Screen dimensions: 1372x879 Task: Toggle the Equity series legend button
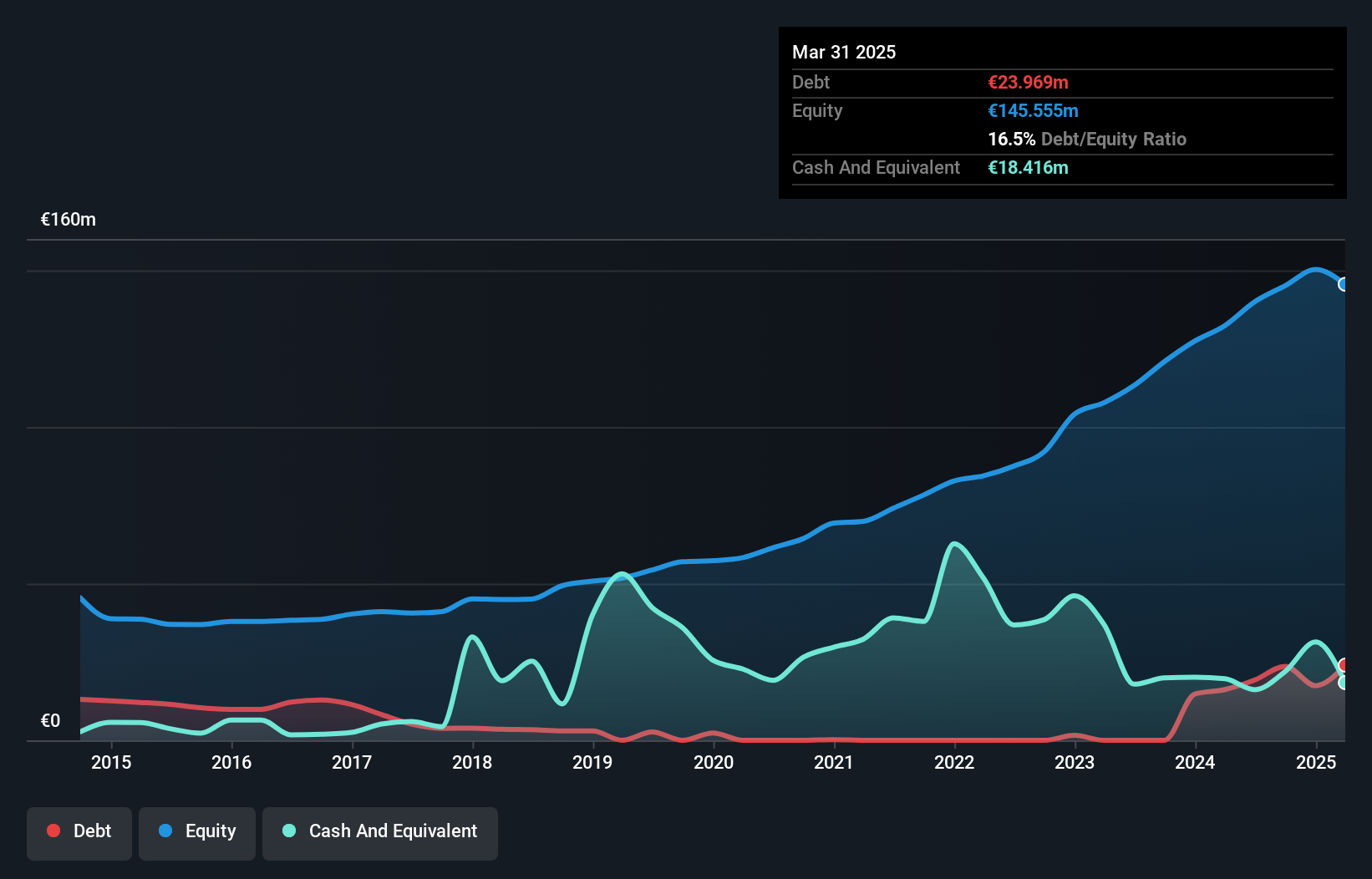point(197,832)
